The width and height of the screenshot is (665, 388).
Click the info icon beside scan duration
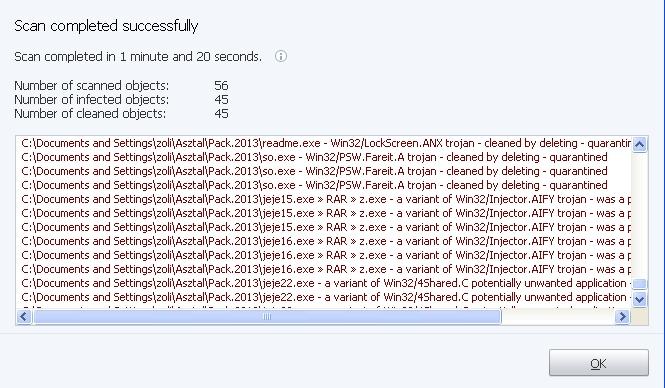click(x=281, y=56)
